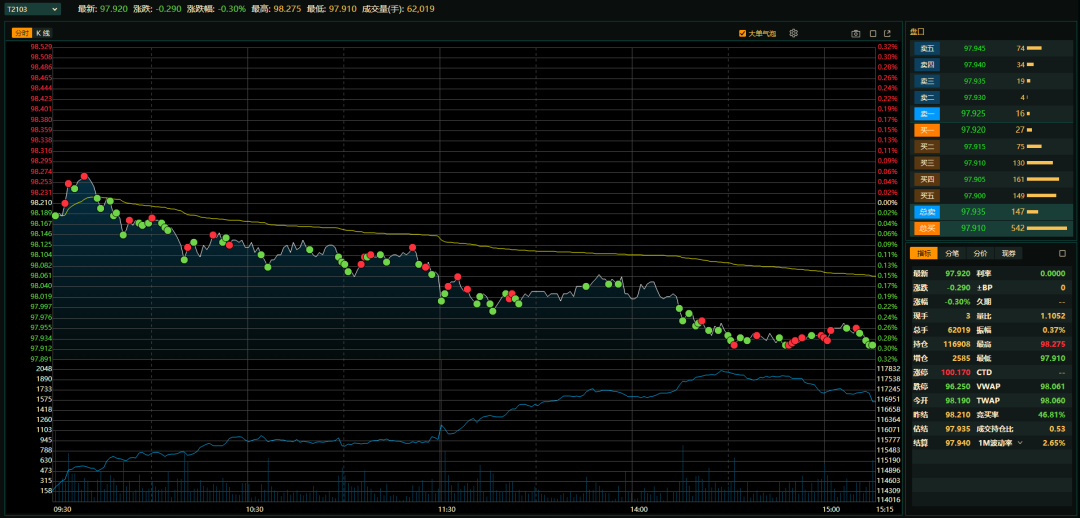Image resolution: width=1080 pixels, height=518 pixels.
Task: Switch chart to K线 view
Action: [43, 33]
